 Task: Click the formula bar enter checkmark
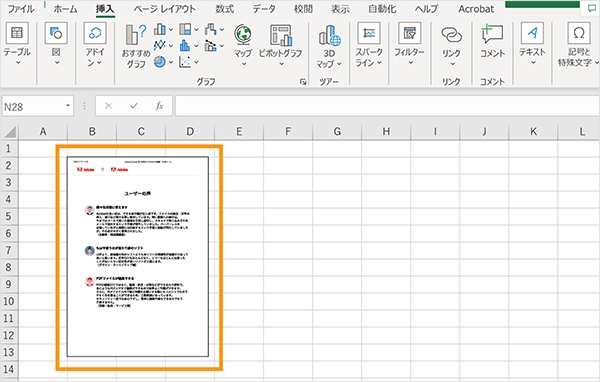click(x=134, y=106)
